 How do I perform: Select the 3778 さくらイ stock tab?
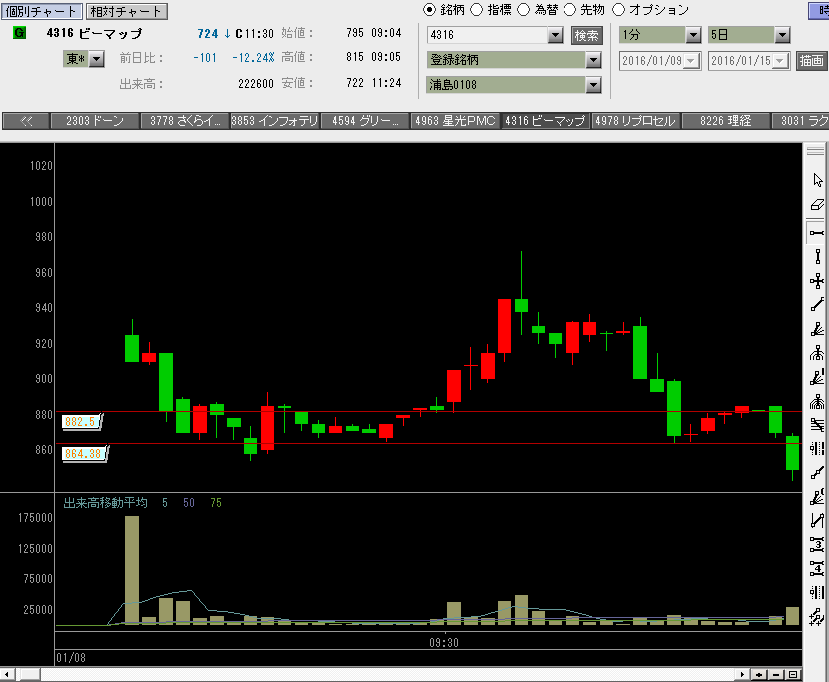click(x=185, y=121)
